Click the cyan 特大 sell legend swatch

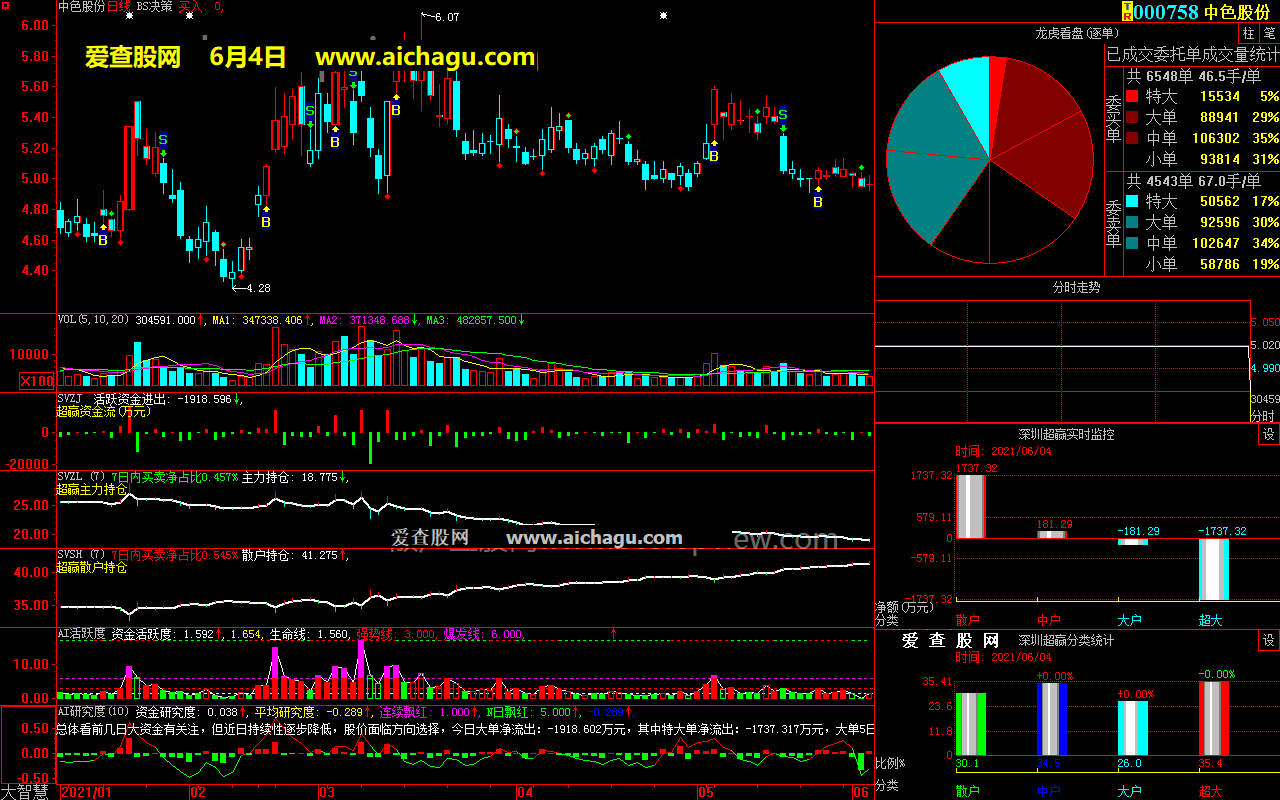click(1131, 201)
